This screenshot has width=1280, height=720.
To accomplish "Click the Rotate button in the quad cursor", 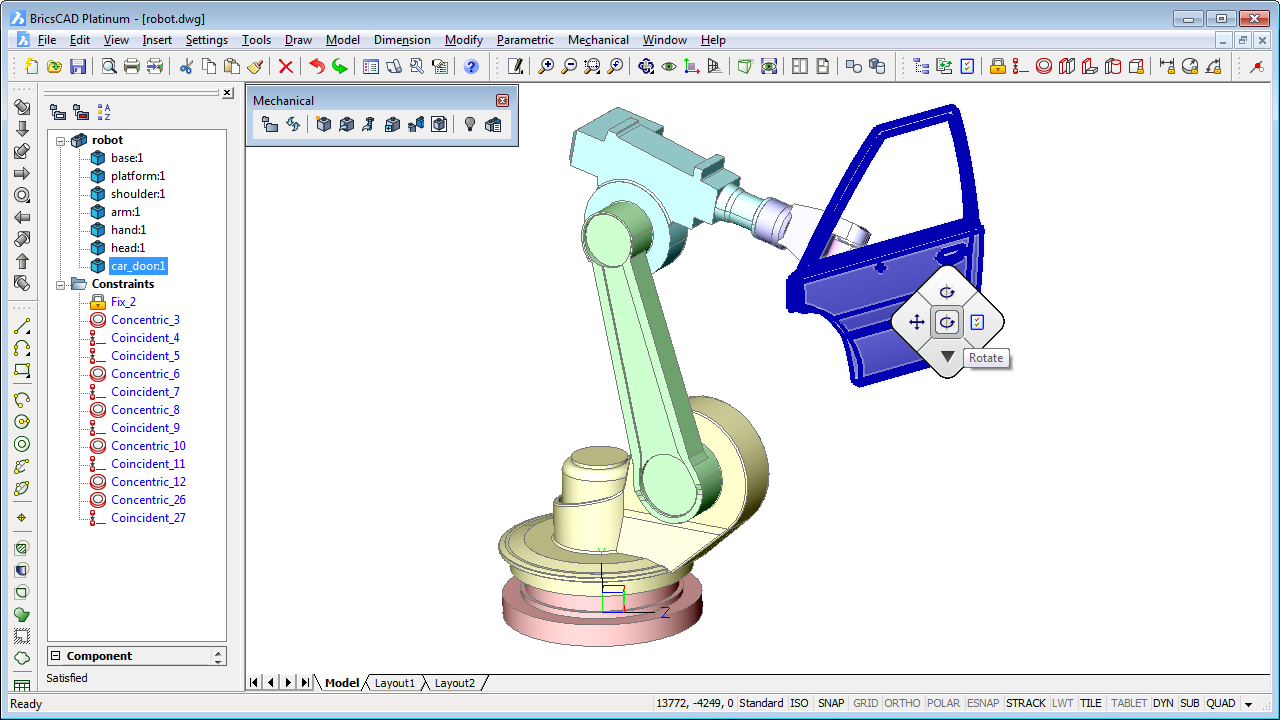I will (x=947, y=322).
